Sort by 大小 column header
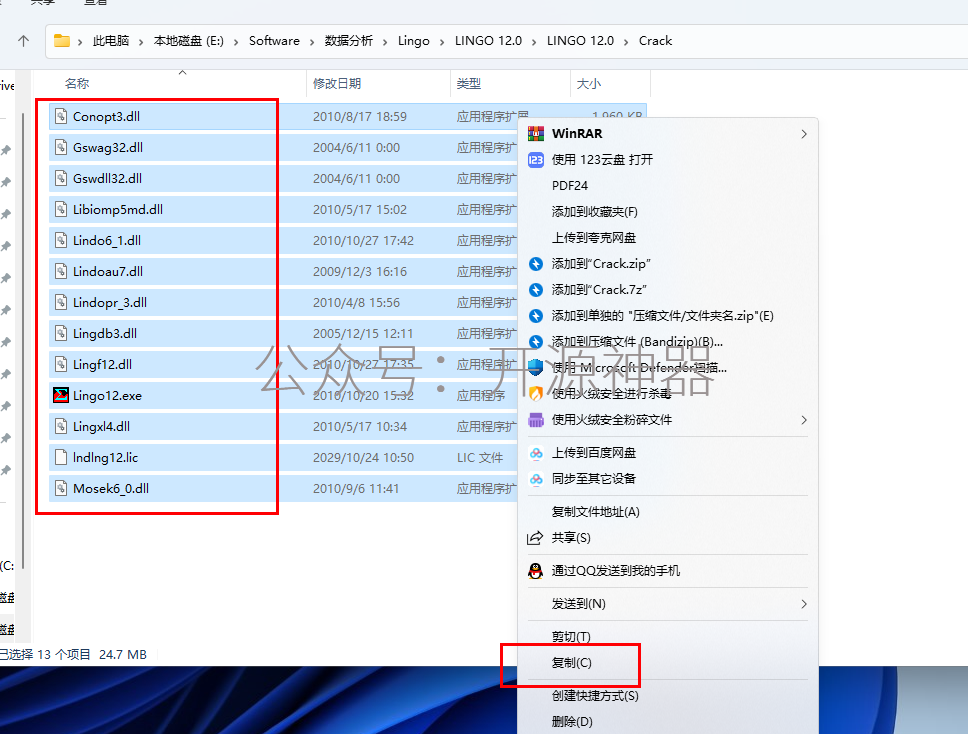This screenshot has width=968, height=734. pyautogui.click(x=588, y=83)
